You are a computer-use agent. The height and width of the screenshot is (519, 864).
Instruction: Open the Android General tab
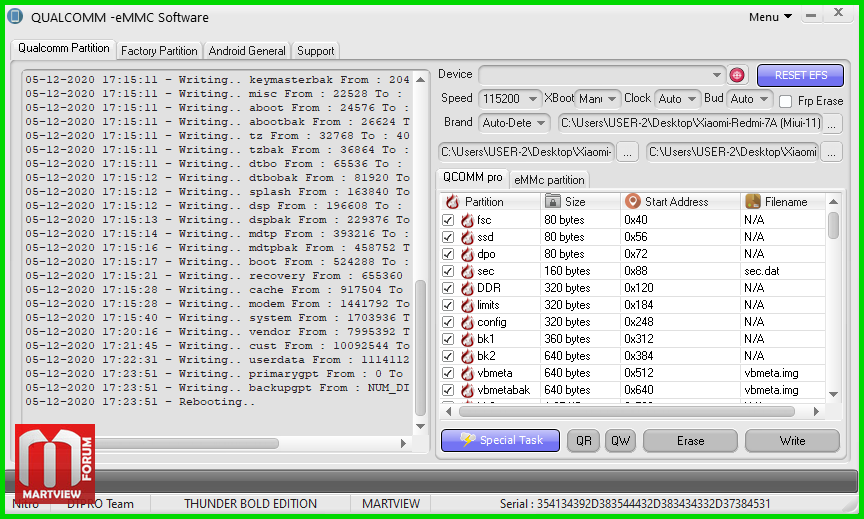pos(247,51)
